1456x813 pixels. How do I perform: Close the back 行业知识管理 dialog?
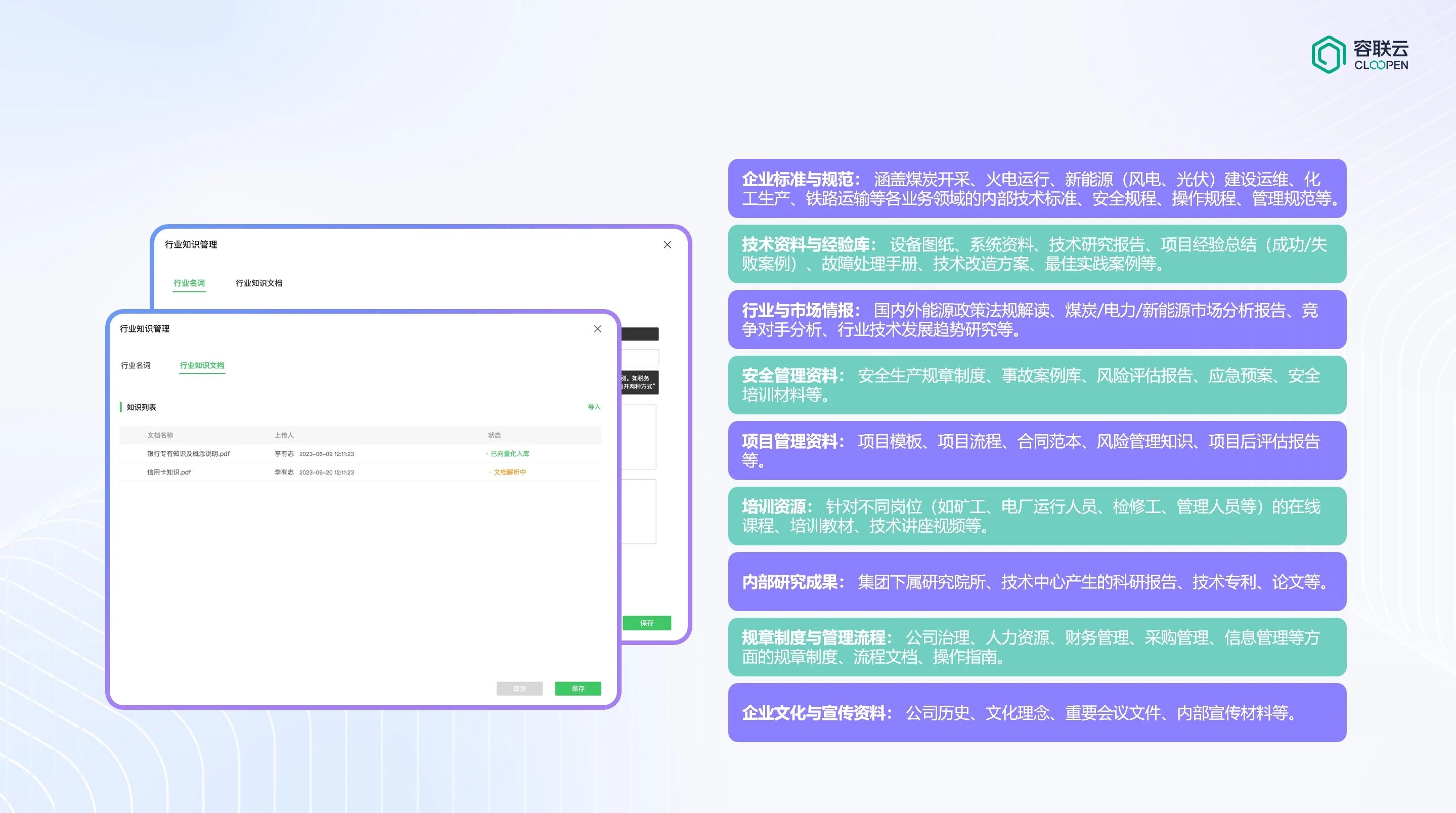pyautogui.click(x=668, y=244)
